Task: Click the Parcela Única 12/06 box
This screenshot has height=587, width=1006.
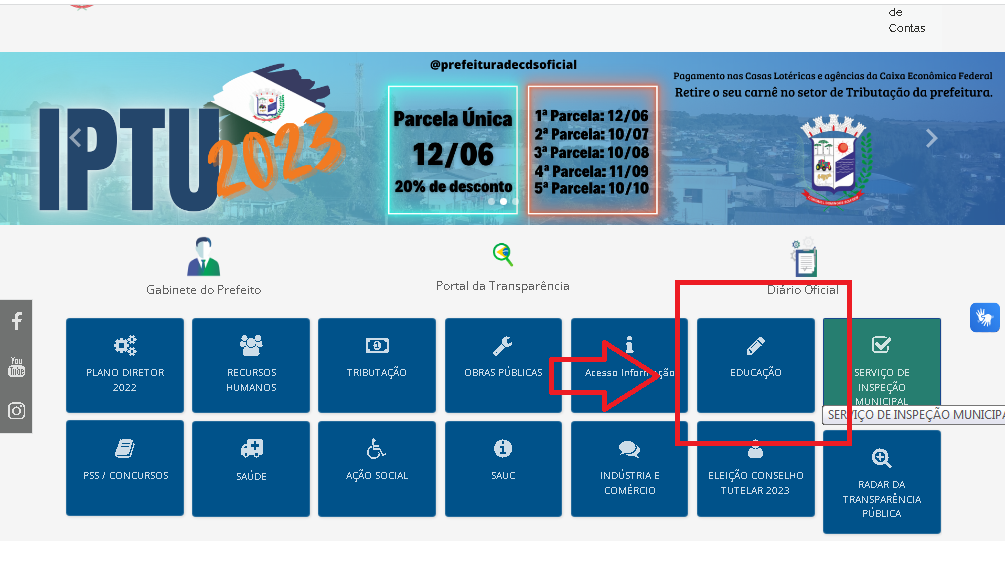Action: [x=453, y=149]
